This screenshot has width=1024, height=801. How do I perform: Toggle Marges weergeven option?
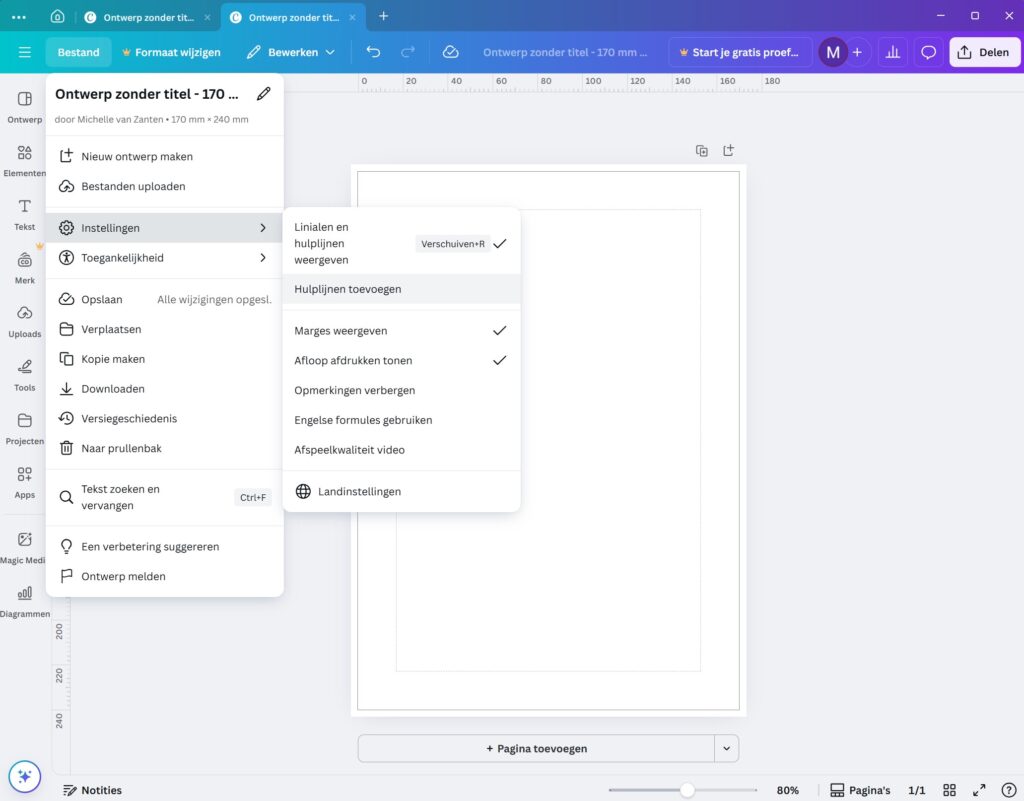[400, 331]
